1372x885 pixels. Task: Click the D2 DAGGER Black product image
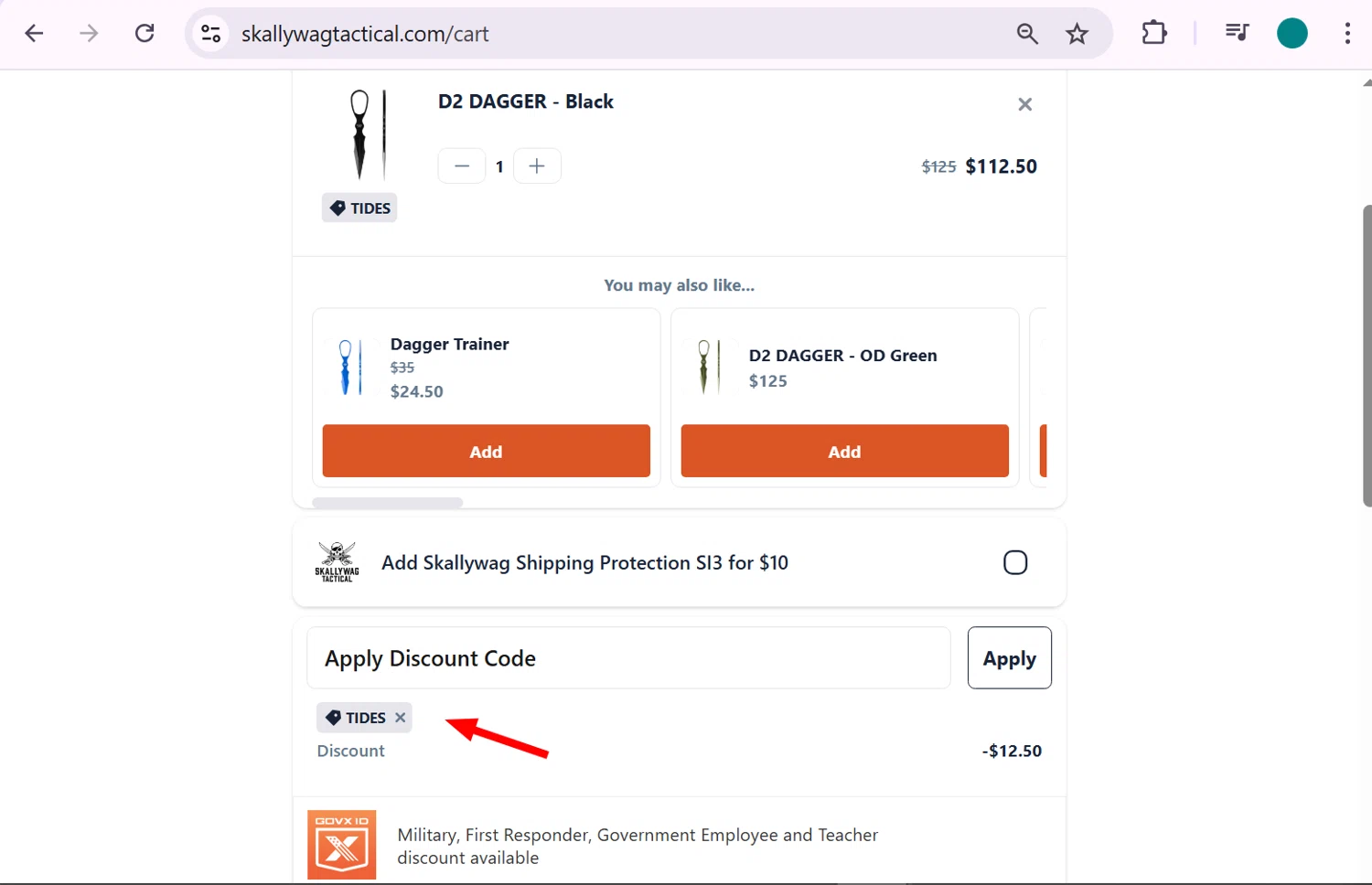pos(369,134)
